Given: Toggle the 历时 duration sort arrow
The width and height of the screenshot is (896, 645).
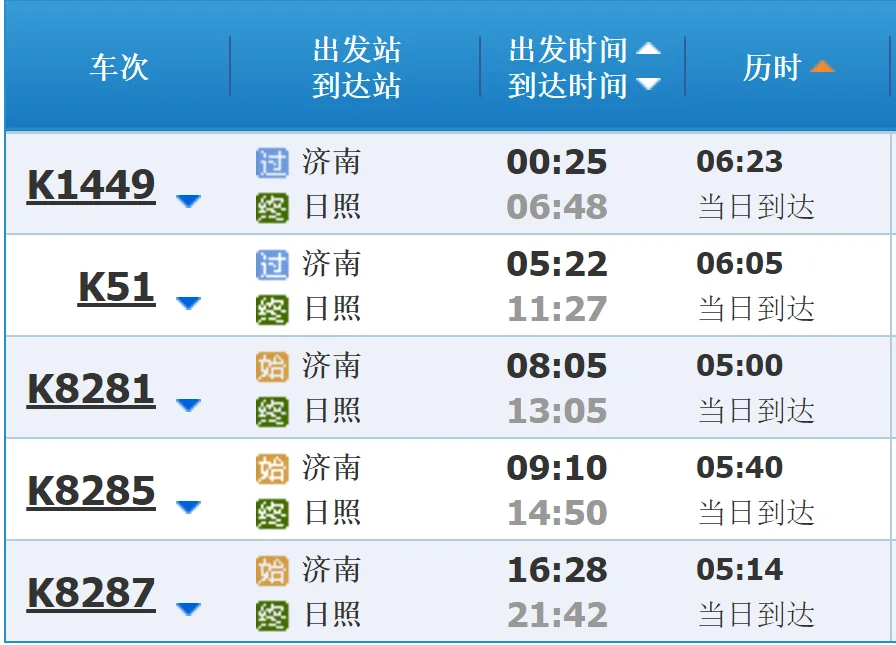Looking at the screenshot, I should click(x=822, y=66).
